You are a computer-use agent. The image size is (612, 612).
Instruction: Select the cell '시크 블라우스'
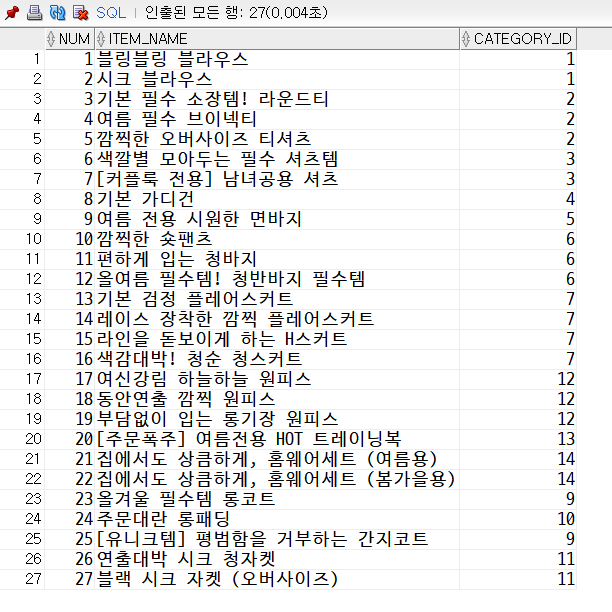point(277,79)
